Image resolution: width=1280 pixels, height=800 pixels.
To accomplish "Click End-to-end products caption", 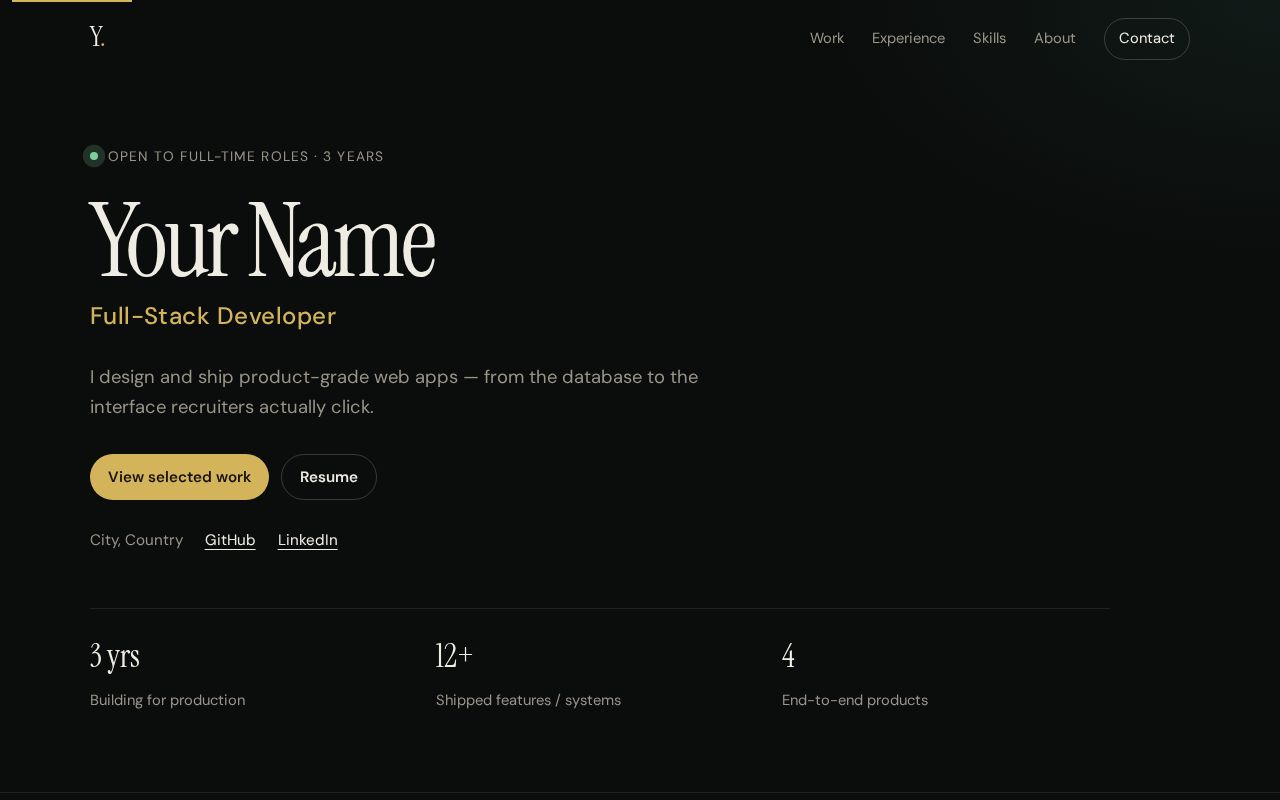I will (855, 700).
